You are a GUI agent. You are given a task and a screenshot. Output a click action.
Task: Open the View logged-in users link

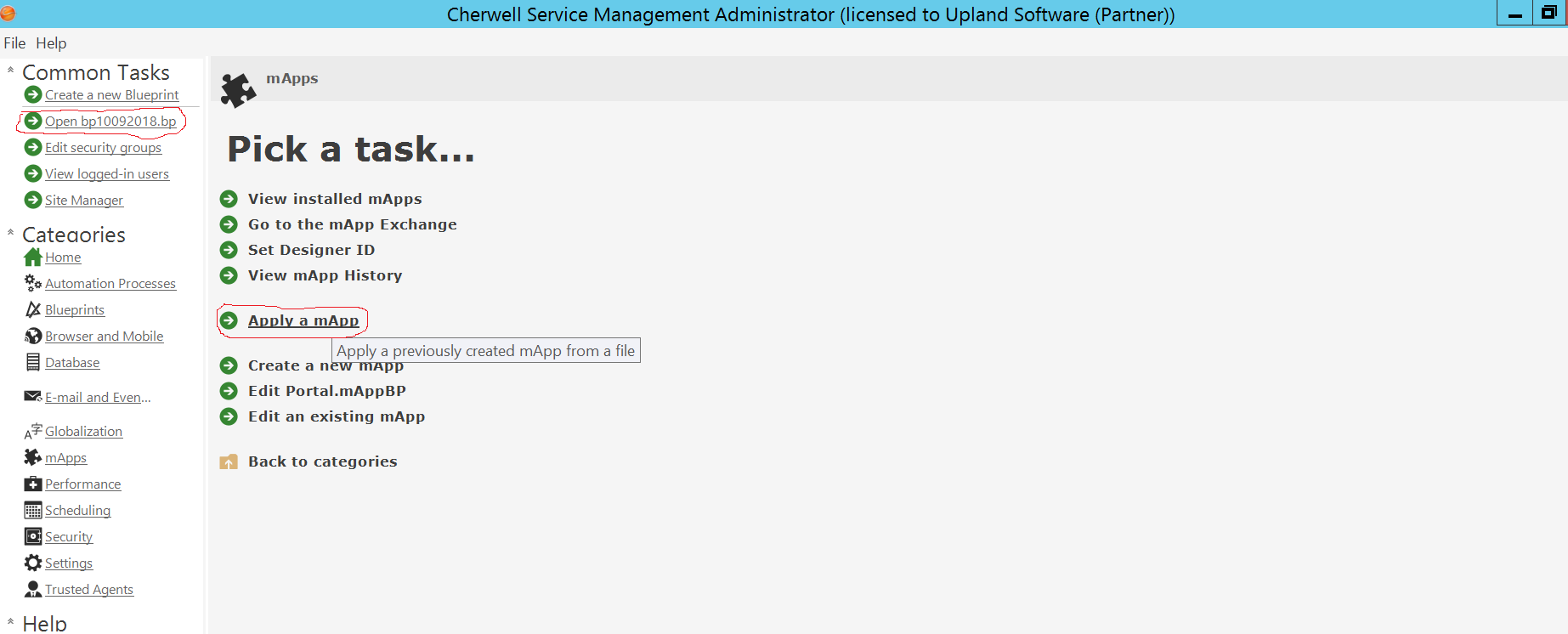(x=107, y=174)
